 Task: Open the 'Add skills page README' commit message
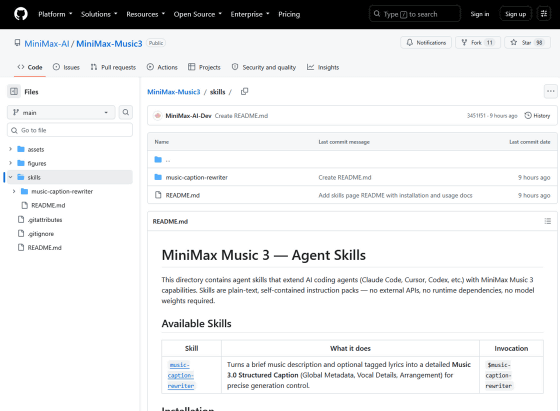click(x=395, y=195)
